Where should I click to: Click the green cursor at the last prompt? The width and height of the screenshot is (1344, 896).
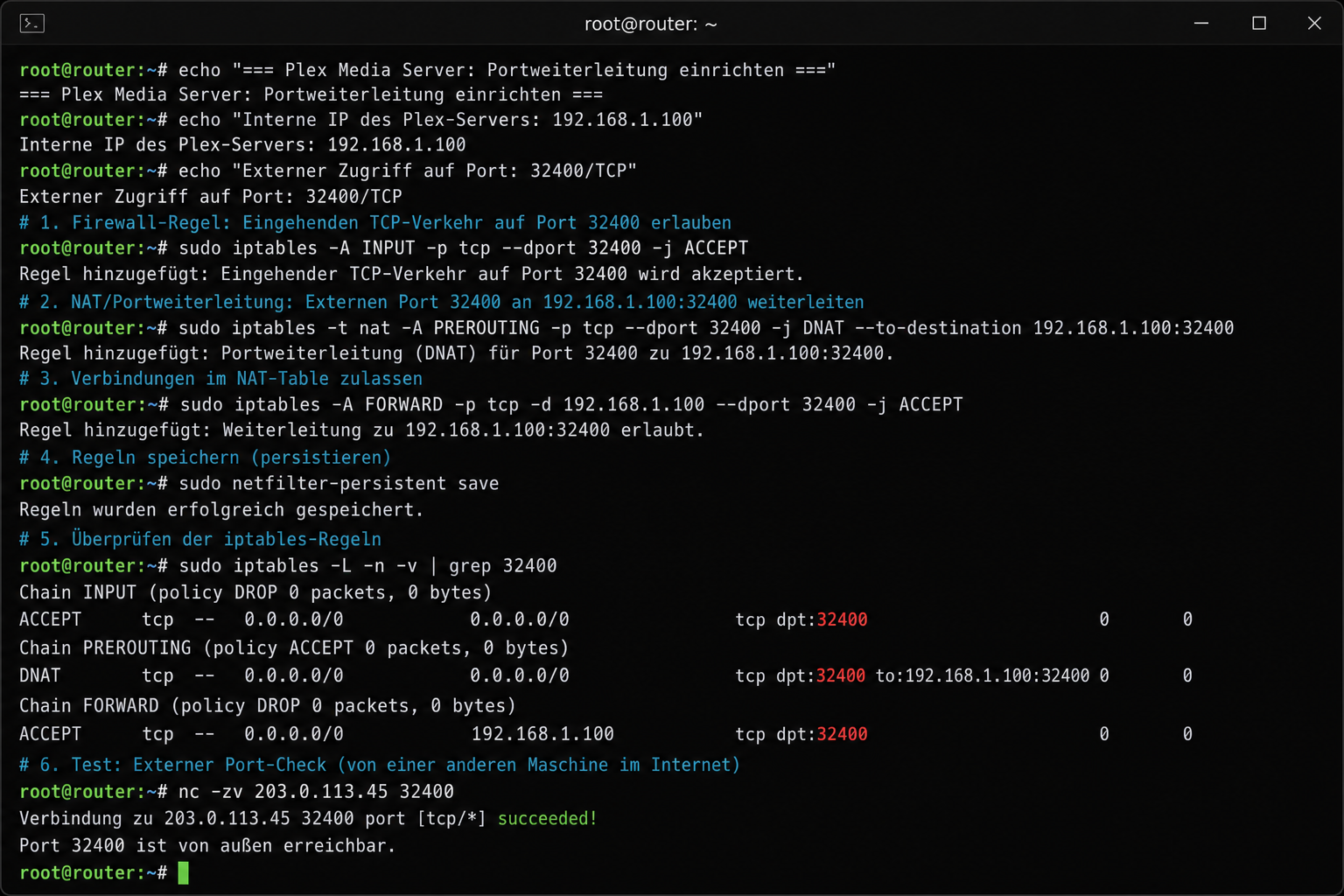[184, 872]
